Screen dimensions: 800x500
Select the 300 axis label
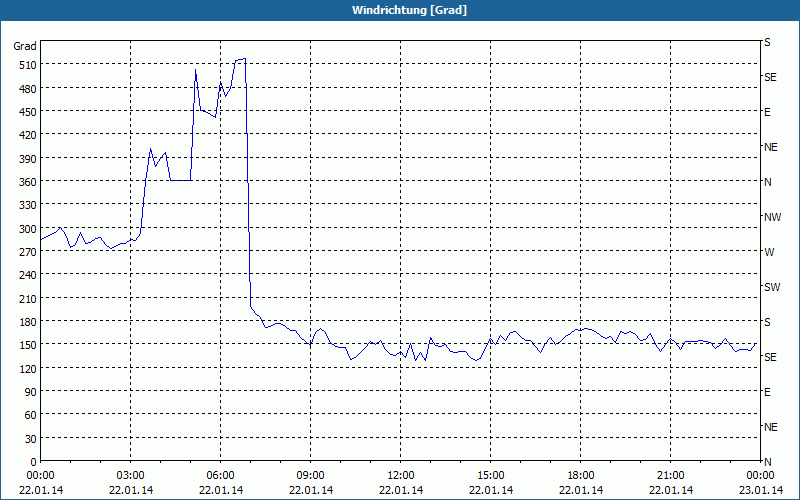[28, 229]
